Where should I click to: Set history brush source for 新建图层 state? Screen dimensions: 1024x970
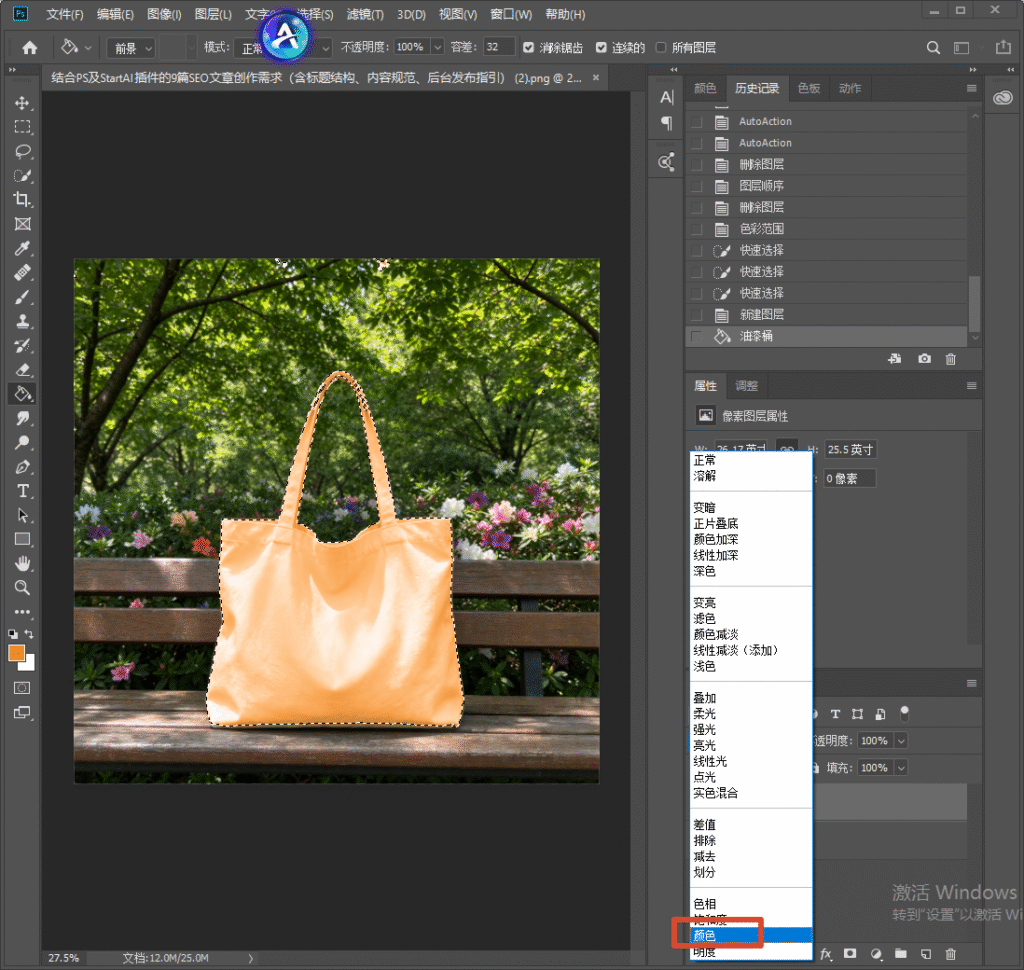point(697,315)
